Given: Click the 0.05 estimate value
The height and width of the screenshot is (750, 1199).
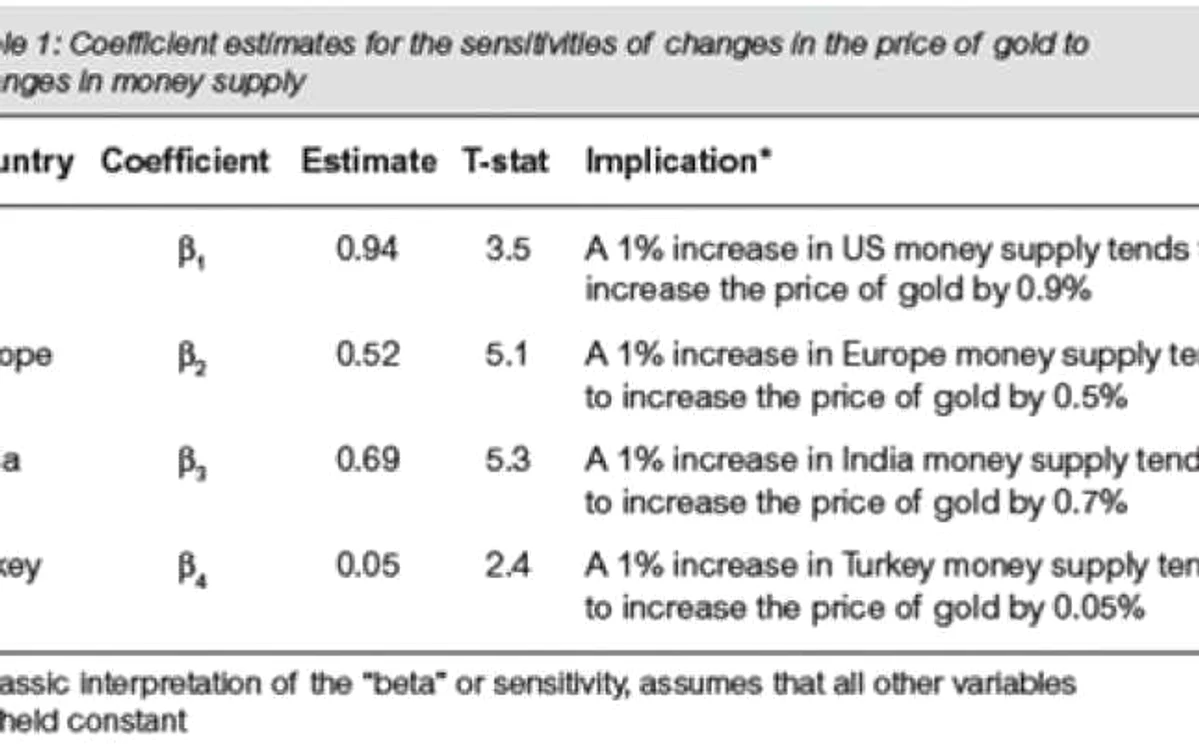Looking at the screenshot, I should coord(368,566).
